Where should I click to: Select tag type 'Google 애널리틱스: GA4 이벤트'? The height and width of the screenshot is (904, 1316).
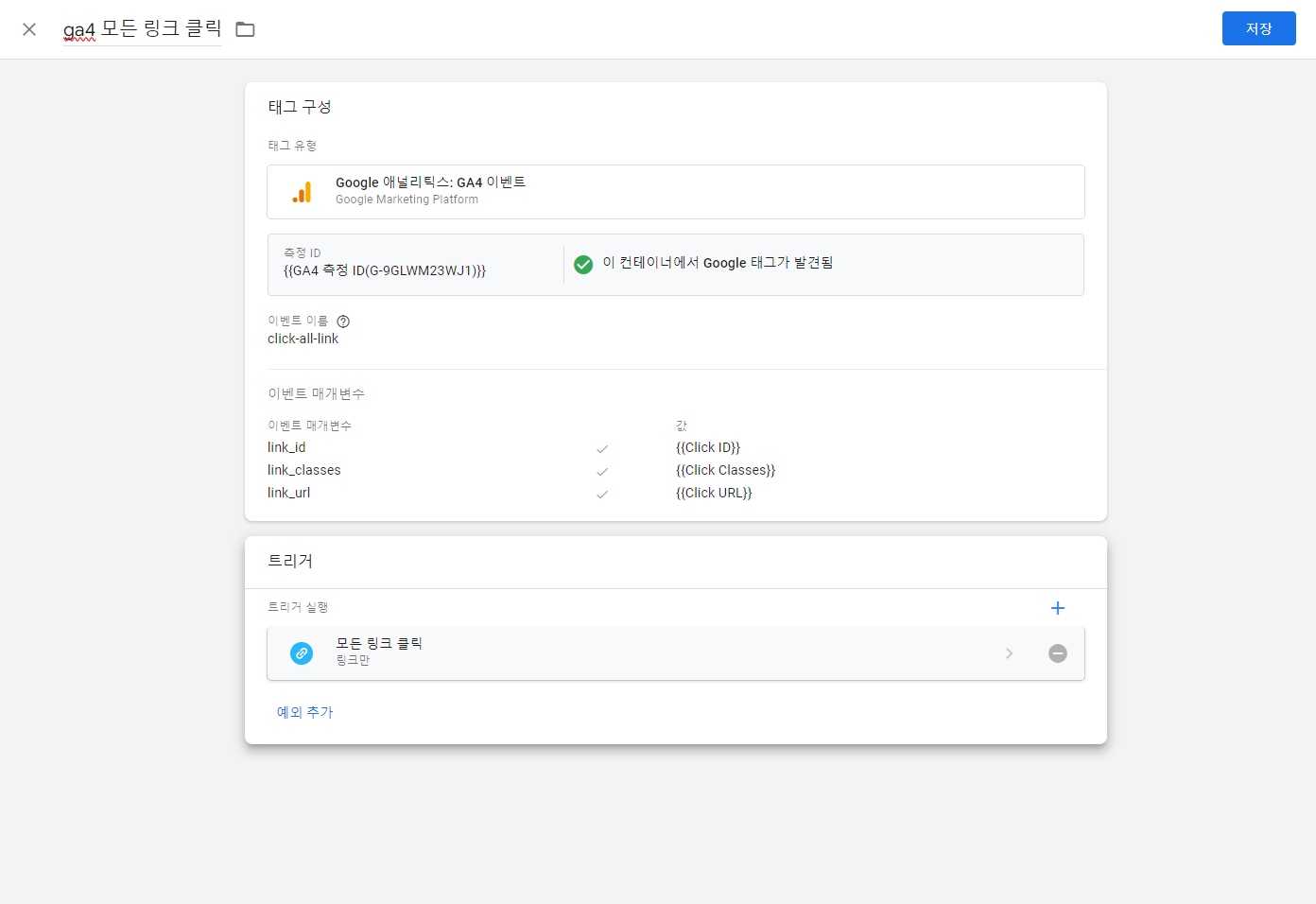click(675, 192)
